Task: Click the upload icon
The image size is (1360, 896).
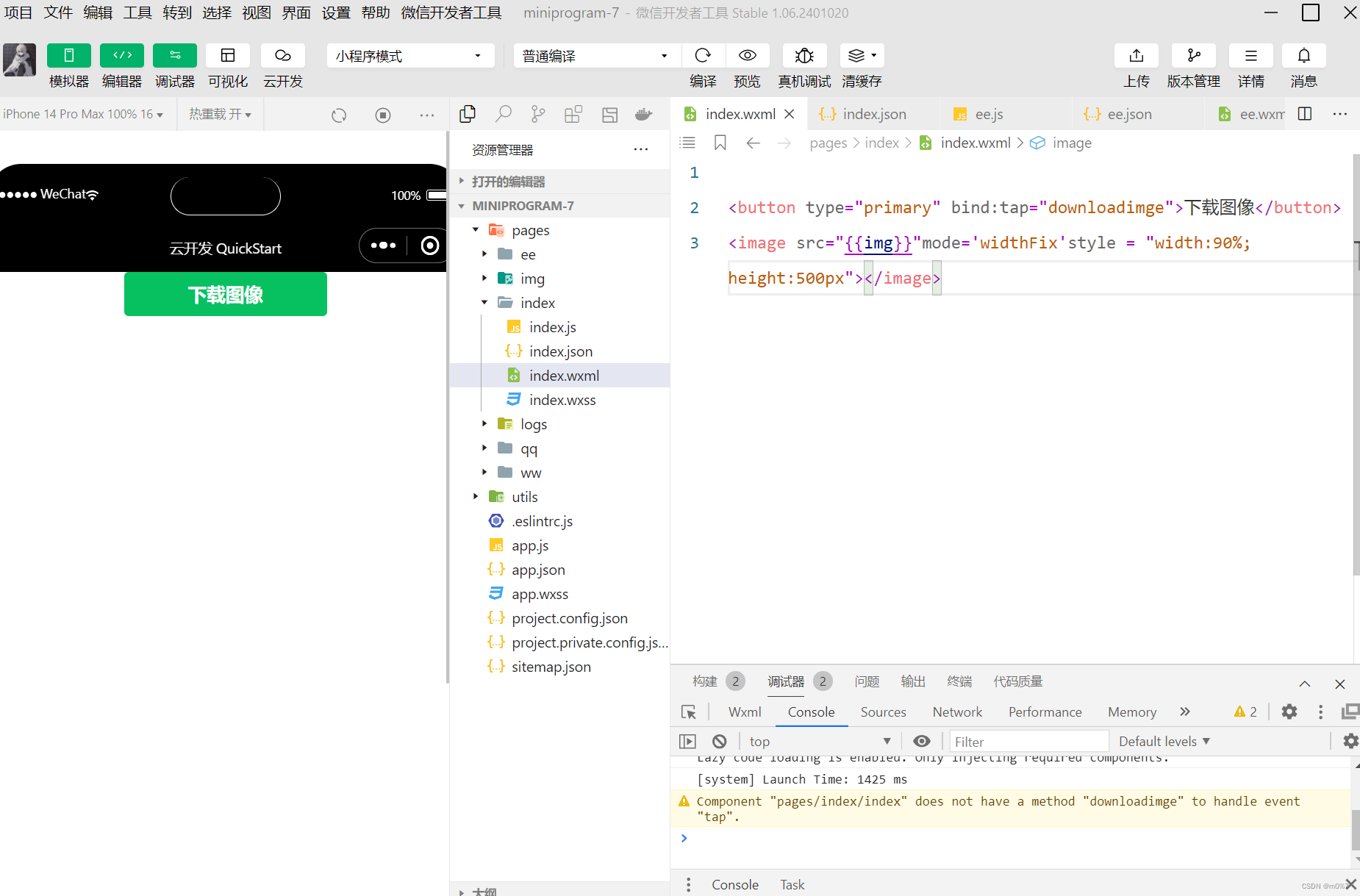Action: [x=1137, y=56]
